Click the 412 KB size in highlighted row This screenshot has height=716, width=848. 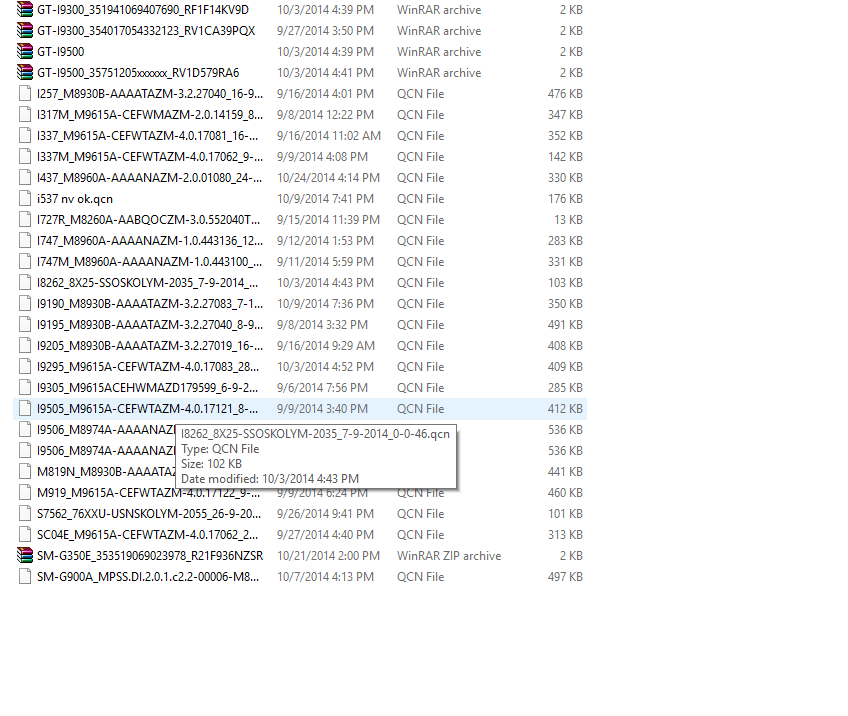coord(565,409)
